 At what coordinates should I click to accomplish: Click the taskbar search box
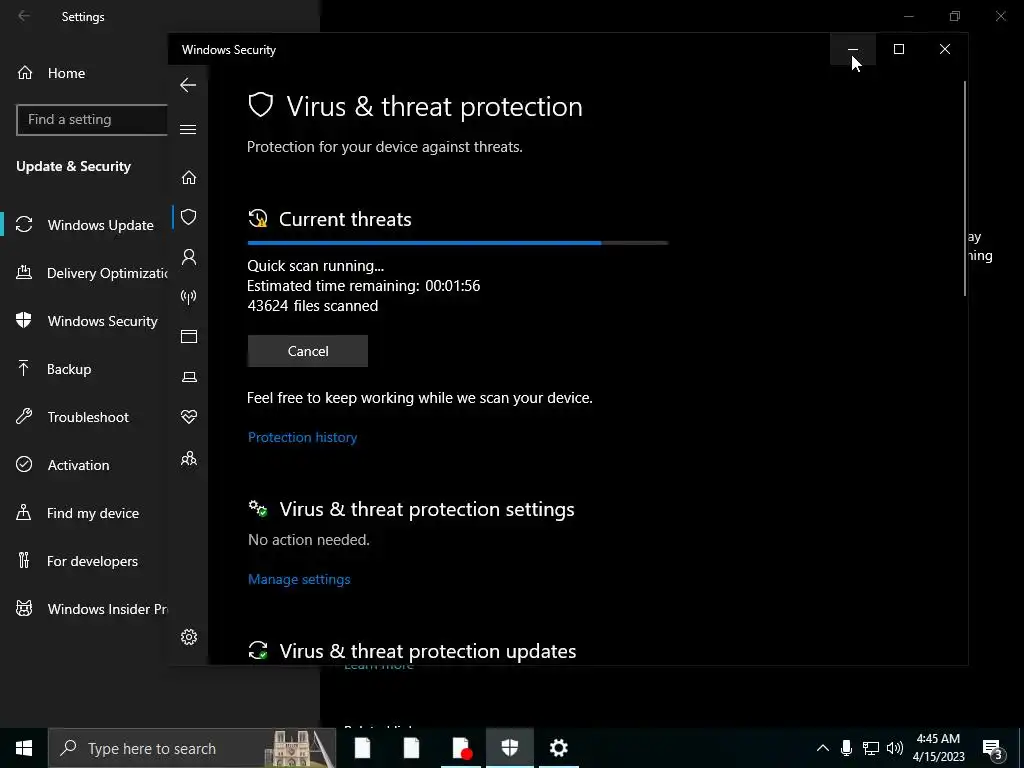point(192,748)
